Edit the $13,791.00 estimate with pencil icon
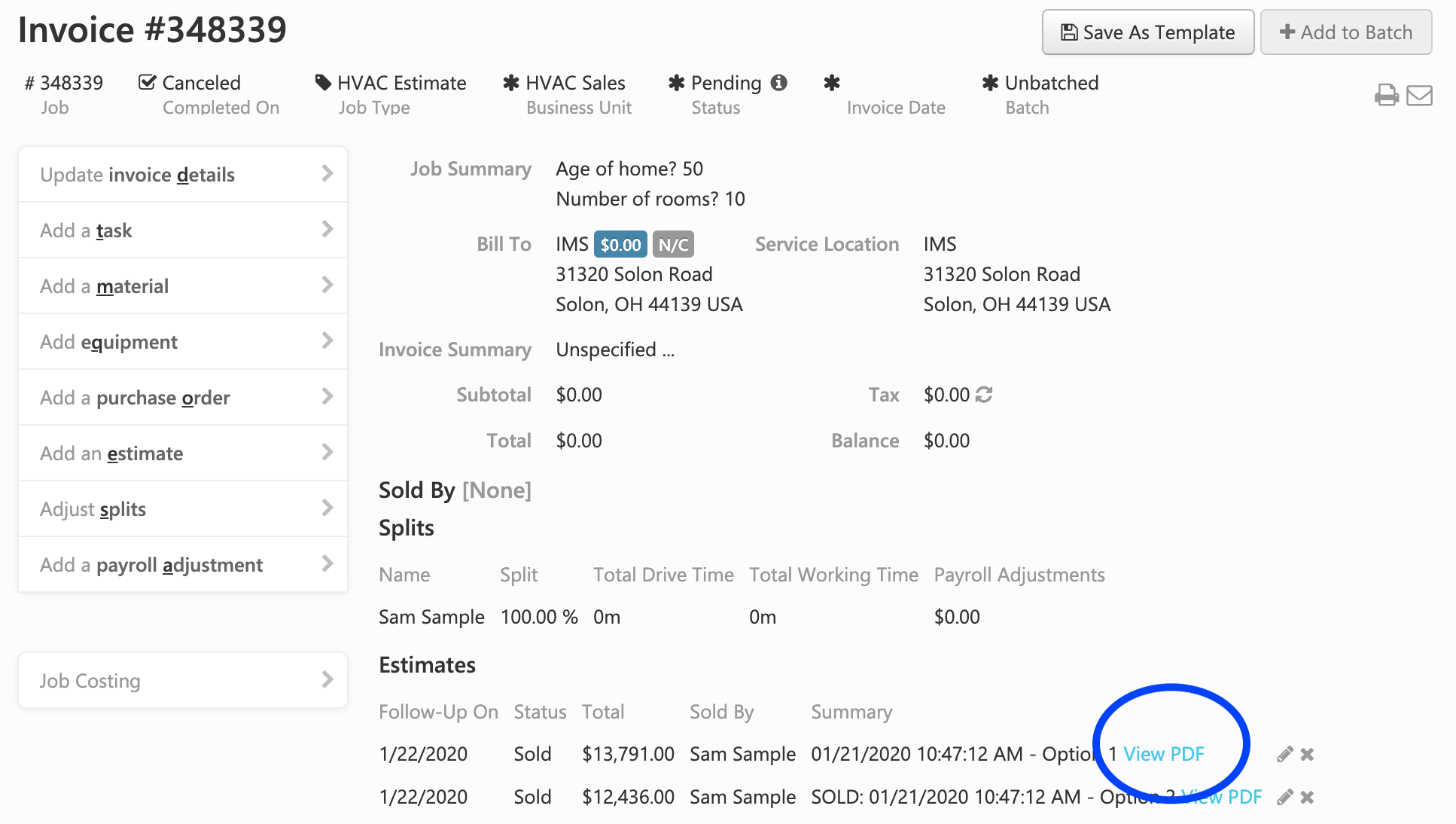Viewport: 1456px width, 824px height. (1284, 754)
